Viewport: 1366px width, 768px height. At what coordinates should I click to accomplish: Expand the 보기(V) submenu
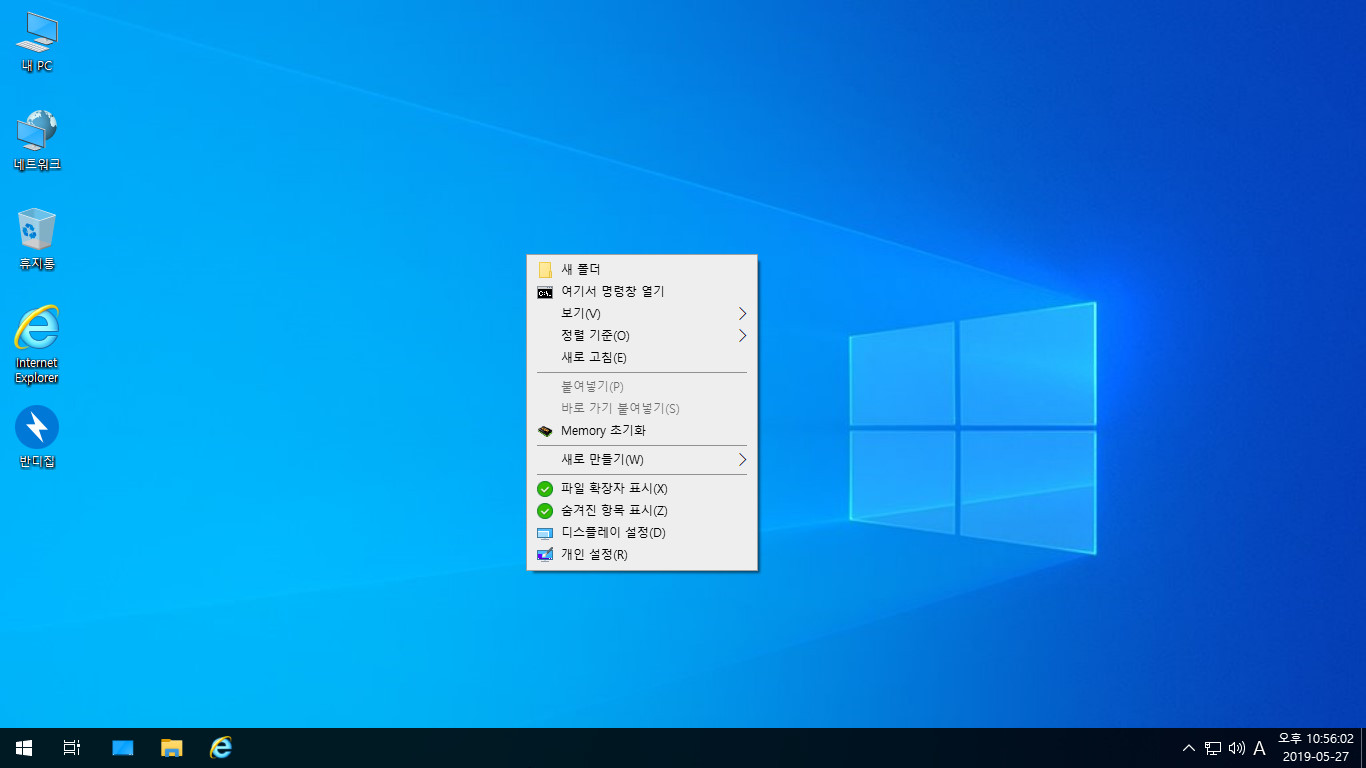(x=642, y=313)
